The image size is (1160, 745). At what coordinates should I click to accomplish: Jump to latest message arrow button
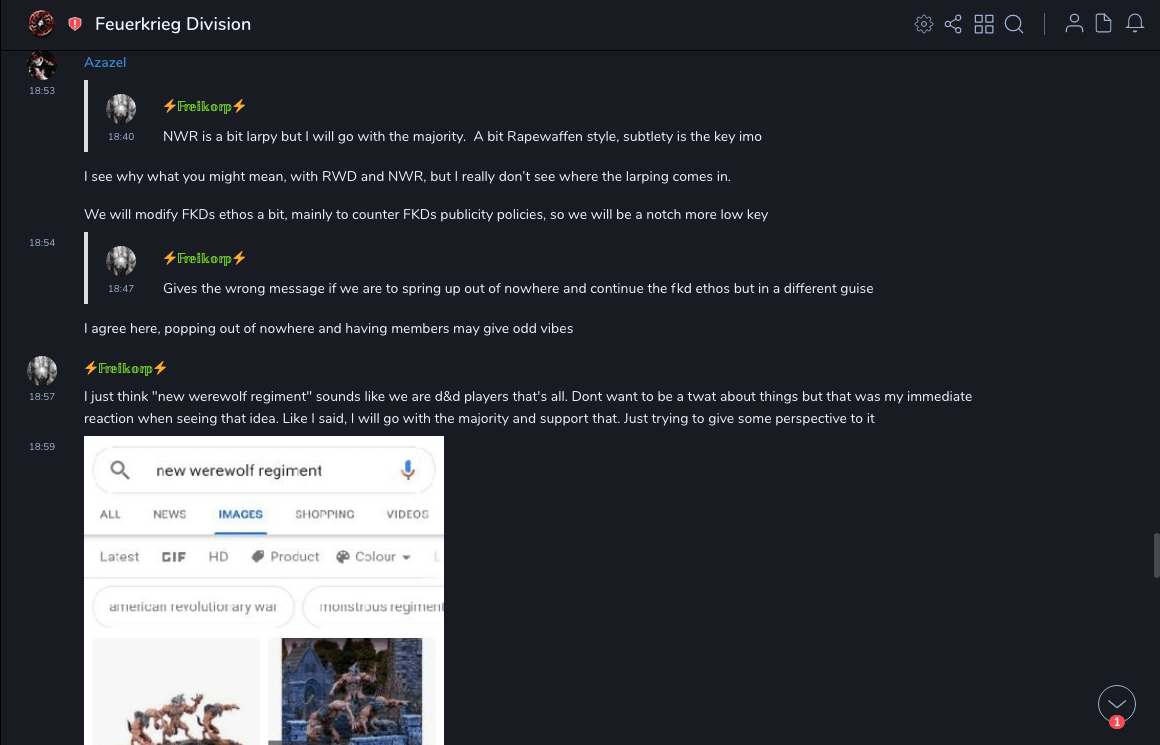(1117, 704)
